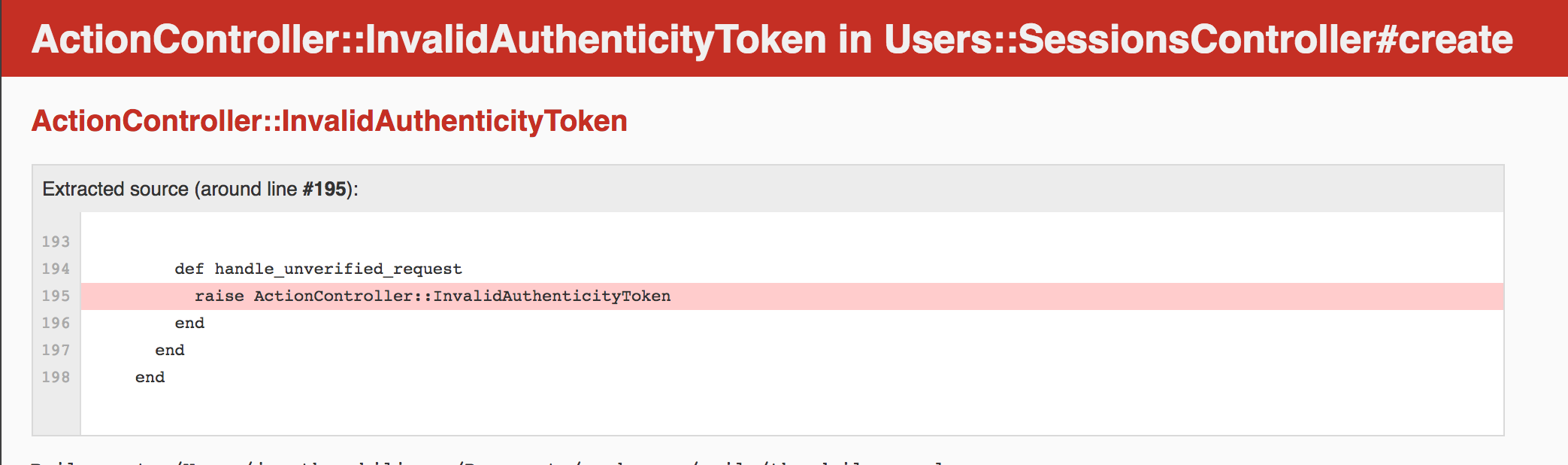Click the word "ActionController" in the banner title
Screen dimensions: 1568x465
point(186,39)
